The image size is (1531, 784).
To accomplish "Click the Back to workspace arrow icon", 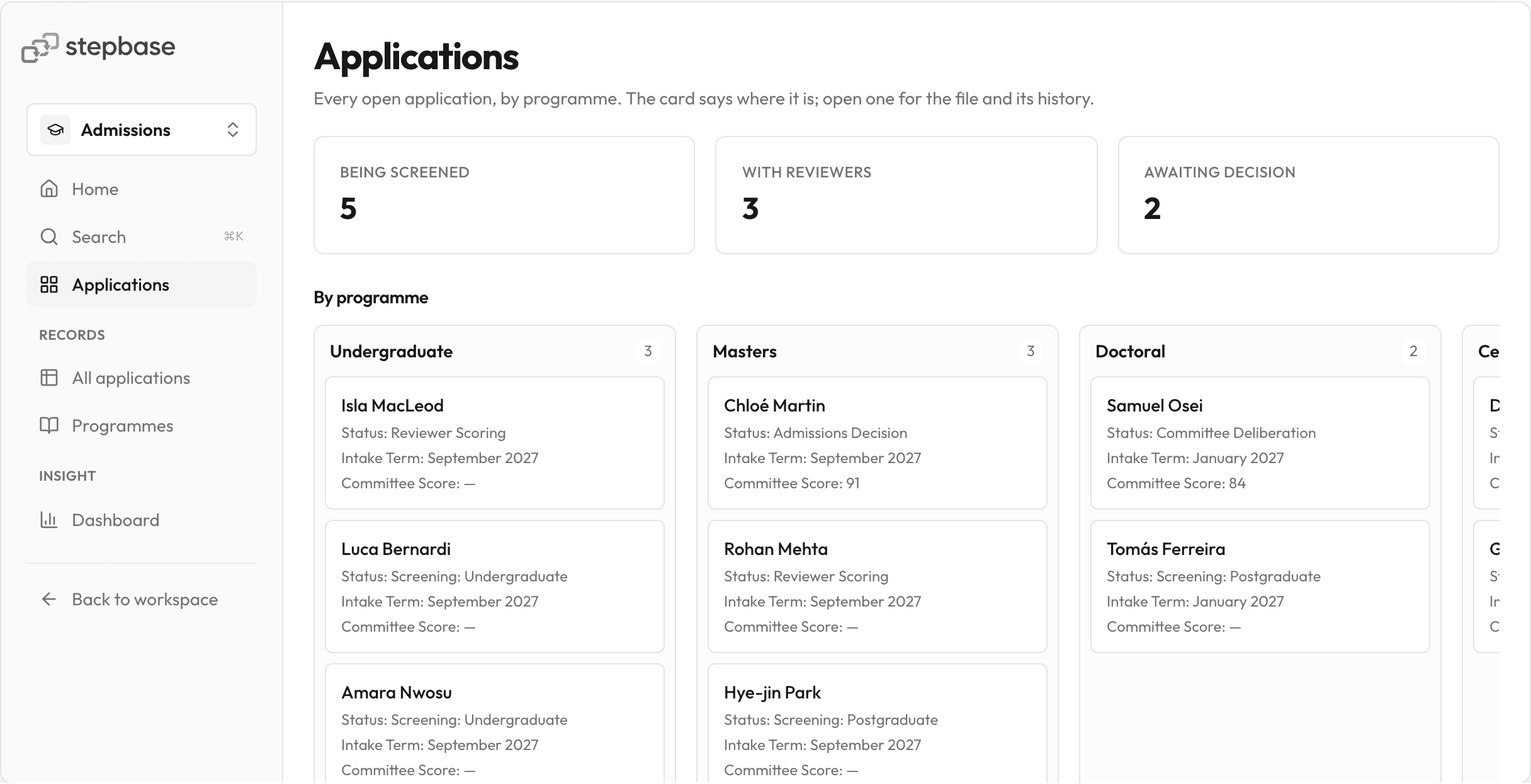I will coord(49,599).
